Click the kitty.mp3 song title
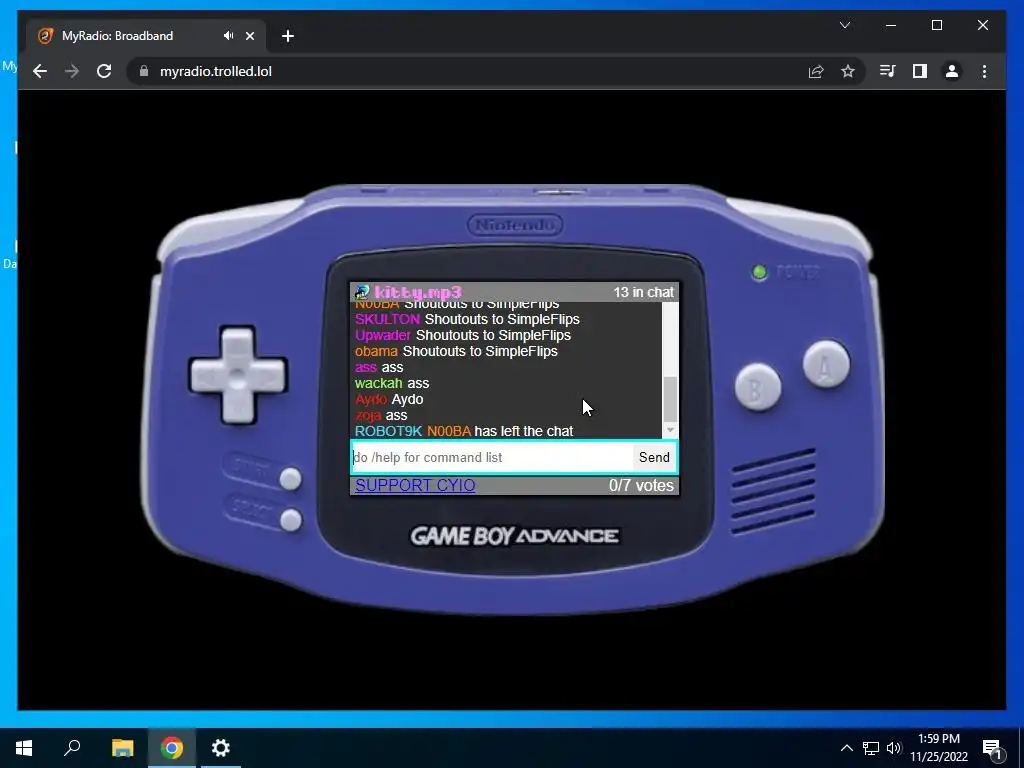1024x768 pixels. (418, 292)
